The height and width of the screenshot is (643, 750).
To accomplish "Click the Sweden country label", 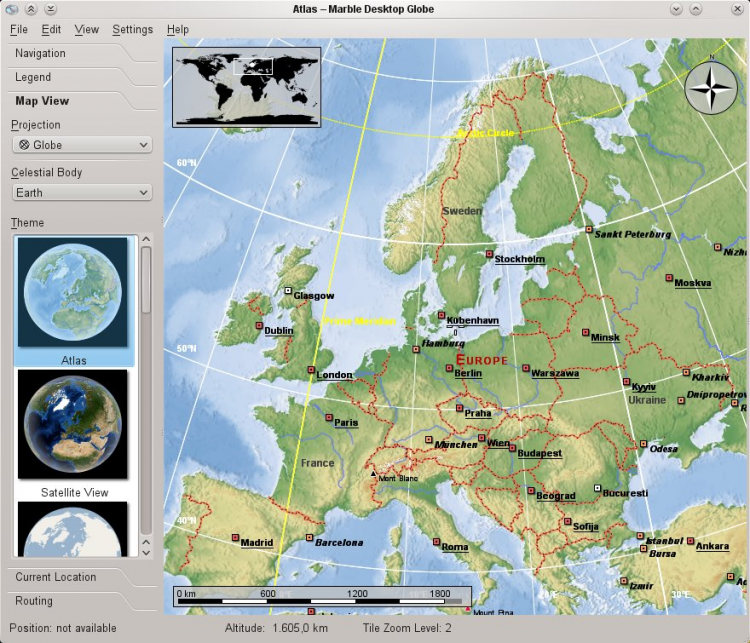I will coord(462,211).
